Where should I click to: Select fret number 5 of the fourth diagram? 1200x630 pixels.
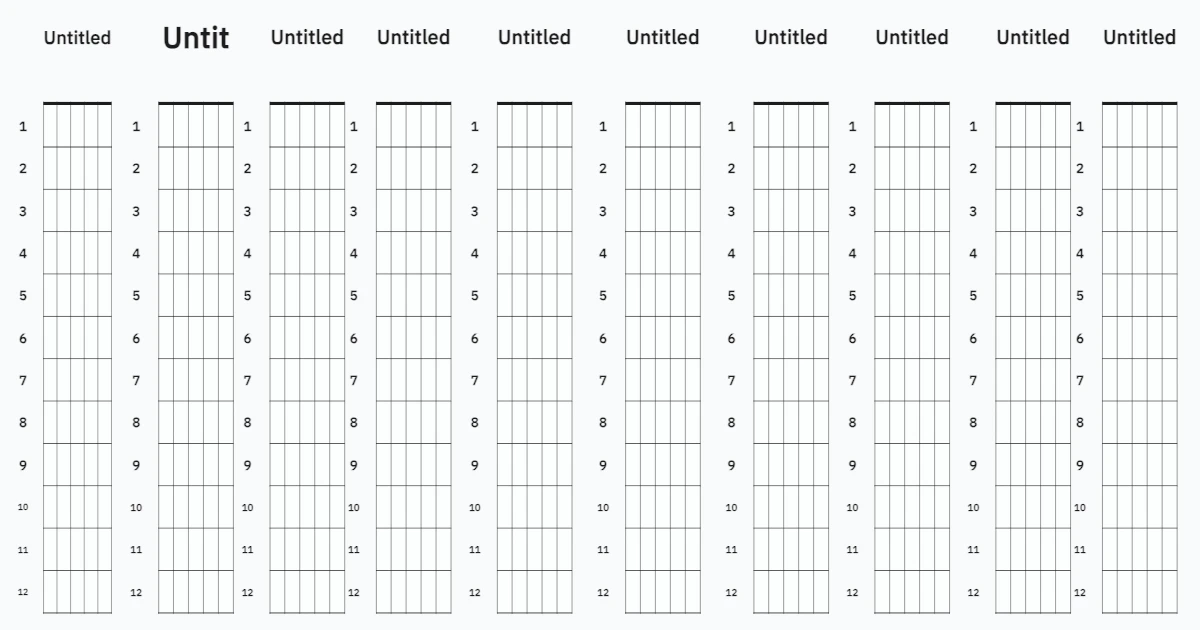(353, 296)
